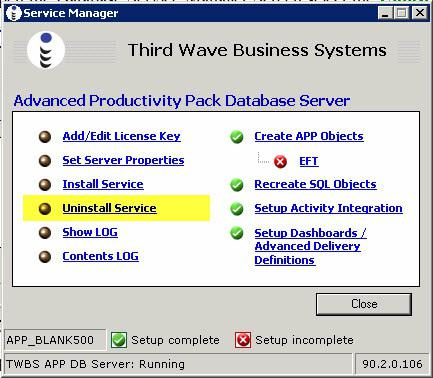The width and height of the screenshot is (433, 378).
Task: Click the Setup incomplete legend label
Action: [x=304, y=340]
